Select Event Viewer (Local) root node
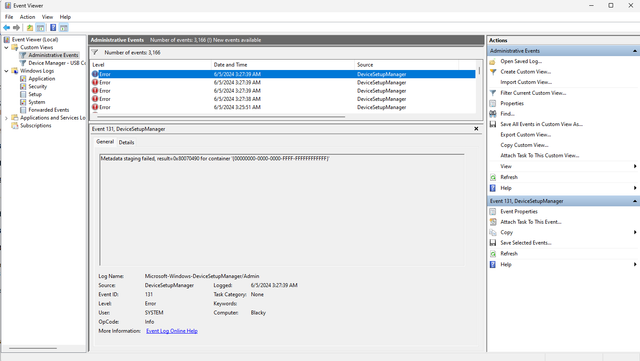Viewport: 640px width, 361px height. pos(35,40)
